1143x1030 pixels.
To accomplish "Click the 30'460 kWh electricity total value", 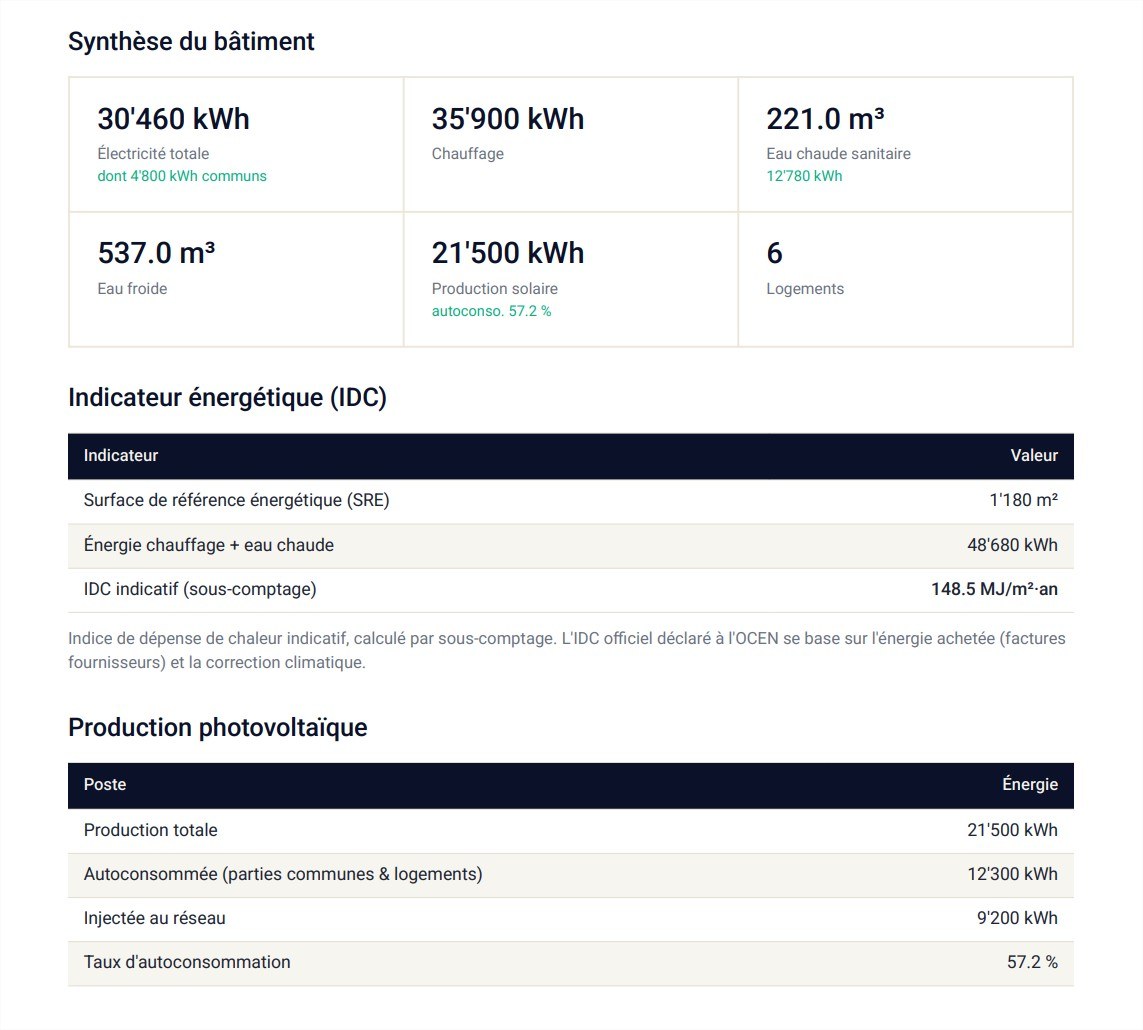I will (x=173, y=119).
